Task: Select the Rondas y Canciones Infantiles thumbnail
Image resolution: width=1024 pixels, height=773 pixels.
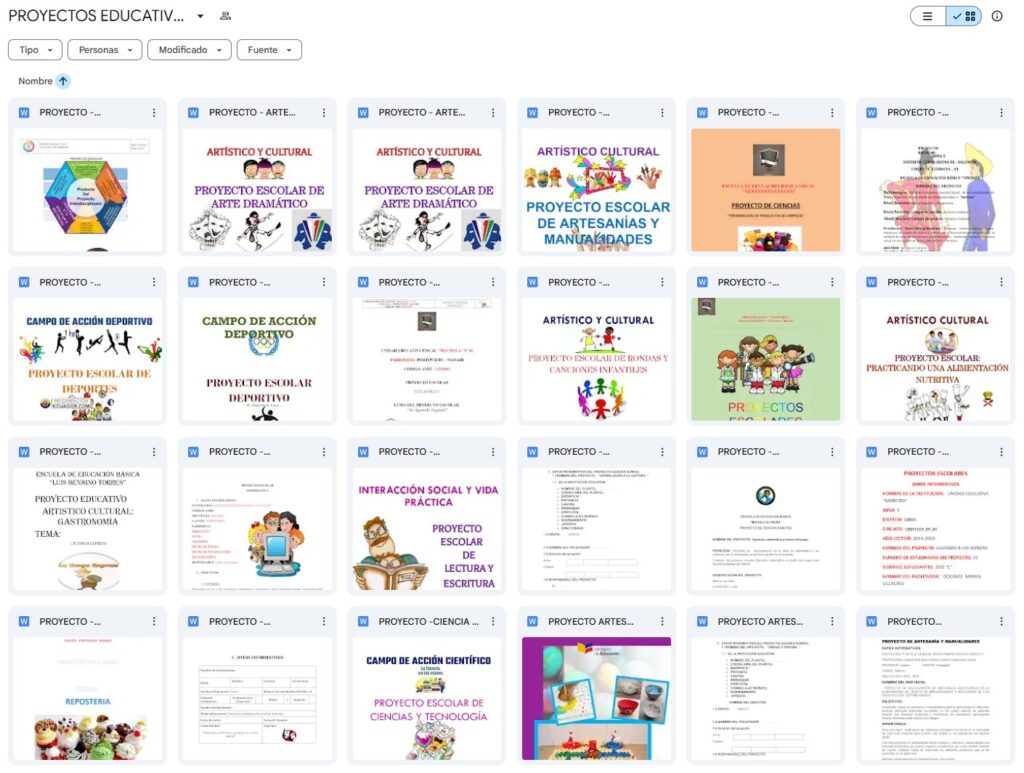Action: tap(596, 358)
